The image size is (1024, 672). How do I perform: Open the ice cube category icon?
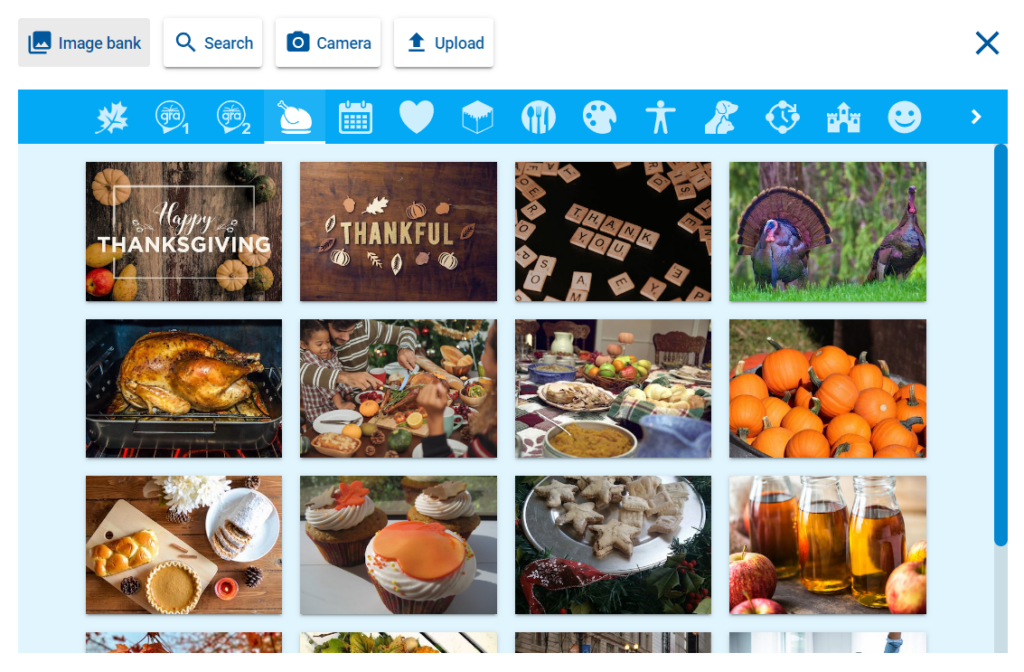point(477,118)
